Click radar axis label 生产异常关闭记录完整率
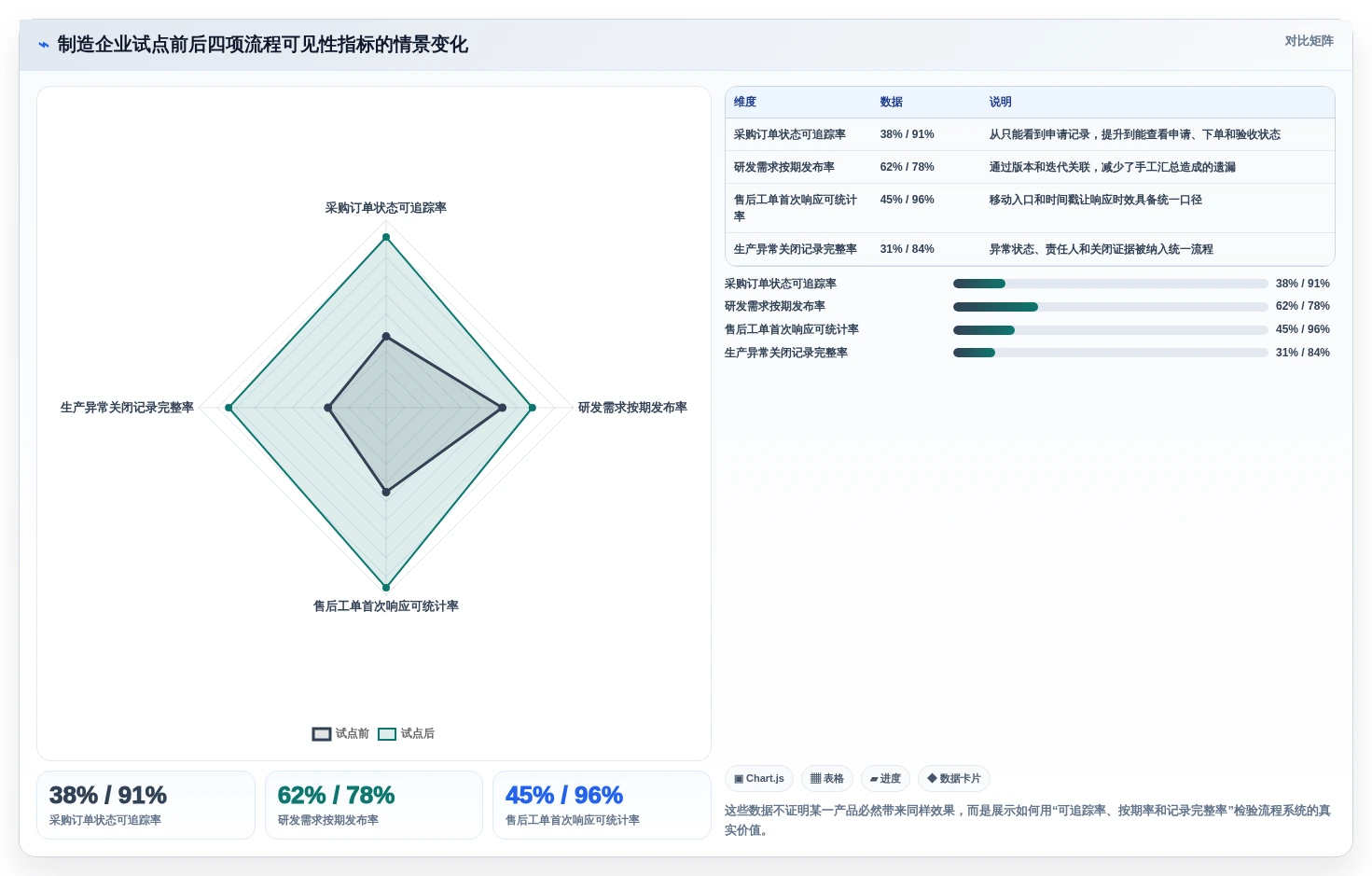This screenshot has width=1372, height=876. pos(127,408)
